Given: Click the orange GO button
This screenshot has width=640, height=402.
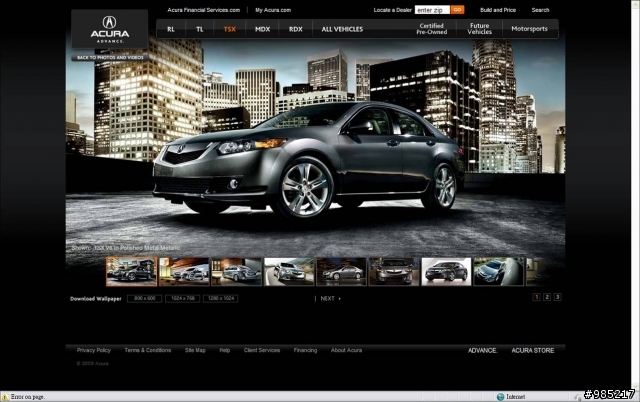Looking at the screenshot, I should [x=458, y=10].
